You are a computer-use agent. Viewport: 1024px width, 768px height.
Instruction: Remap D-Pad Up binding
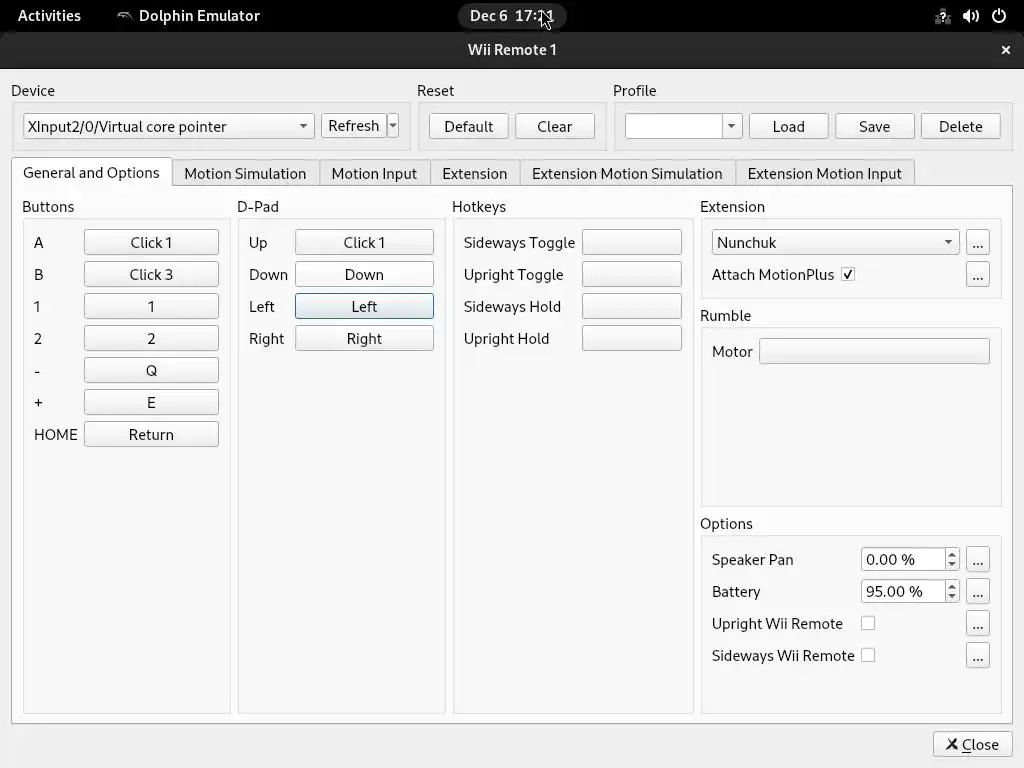tap(364, 242)
